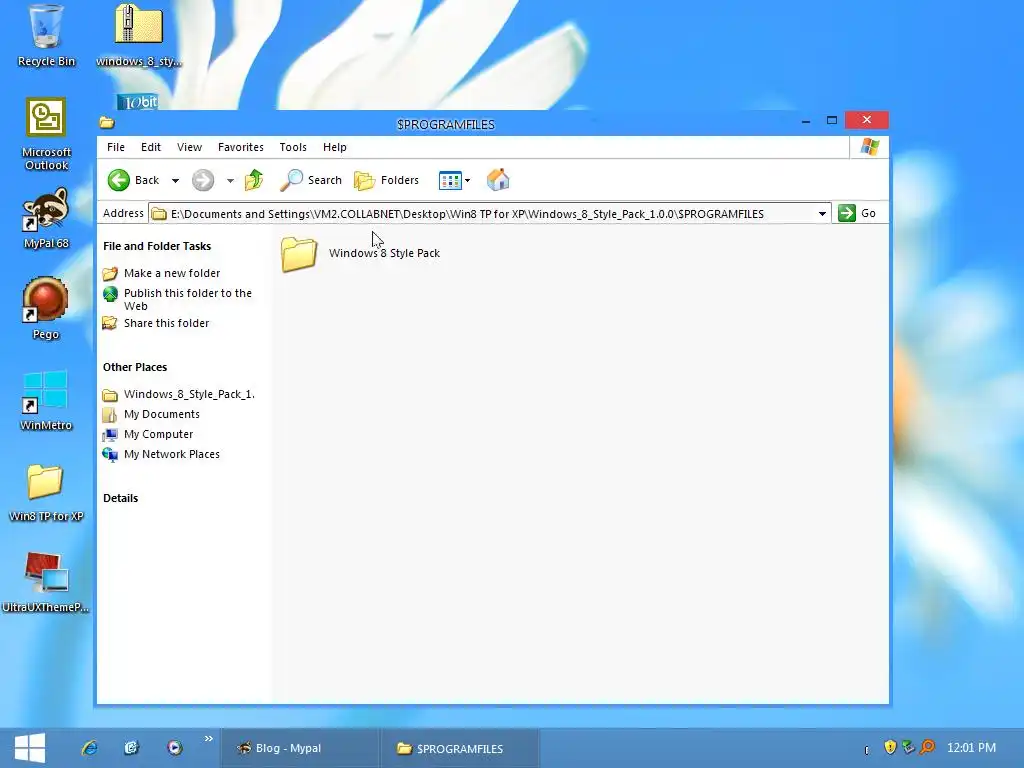Select the Win8 TP for XP desktop folder
Image resolution: width=1024 pixels, height=768 pixels.
coord(46,492)
